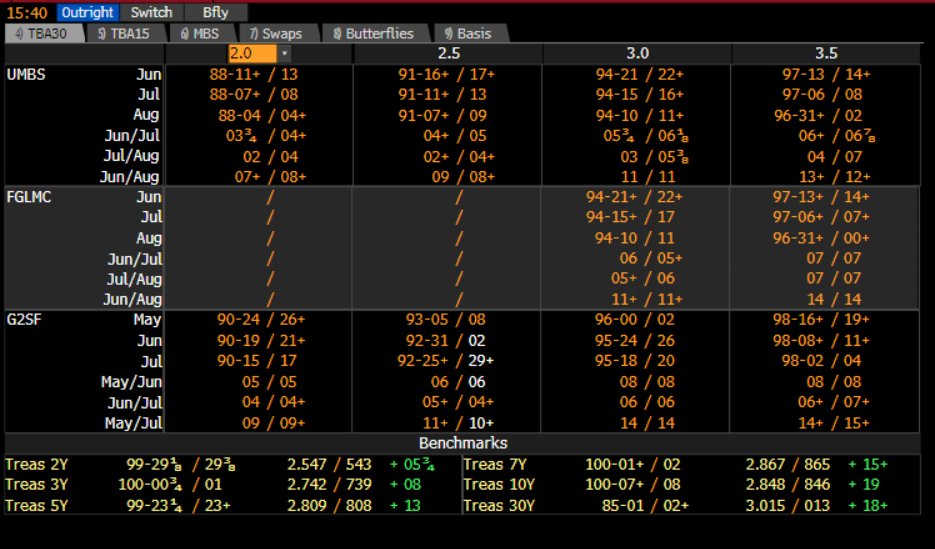Viewport: 935px width, 549px height.
Task: Open the 2.0 coupon dropdown arrow
Action: coord(284,54)
